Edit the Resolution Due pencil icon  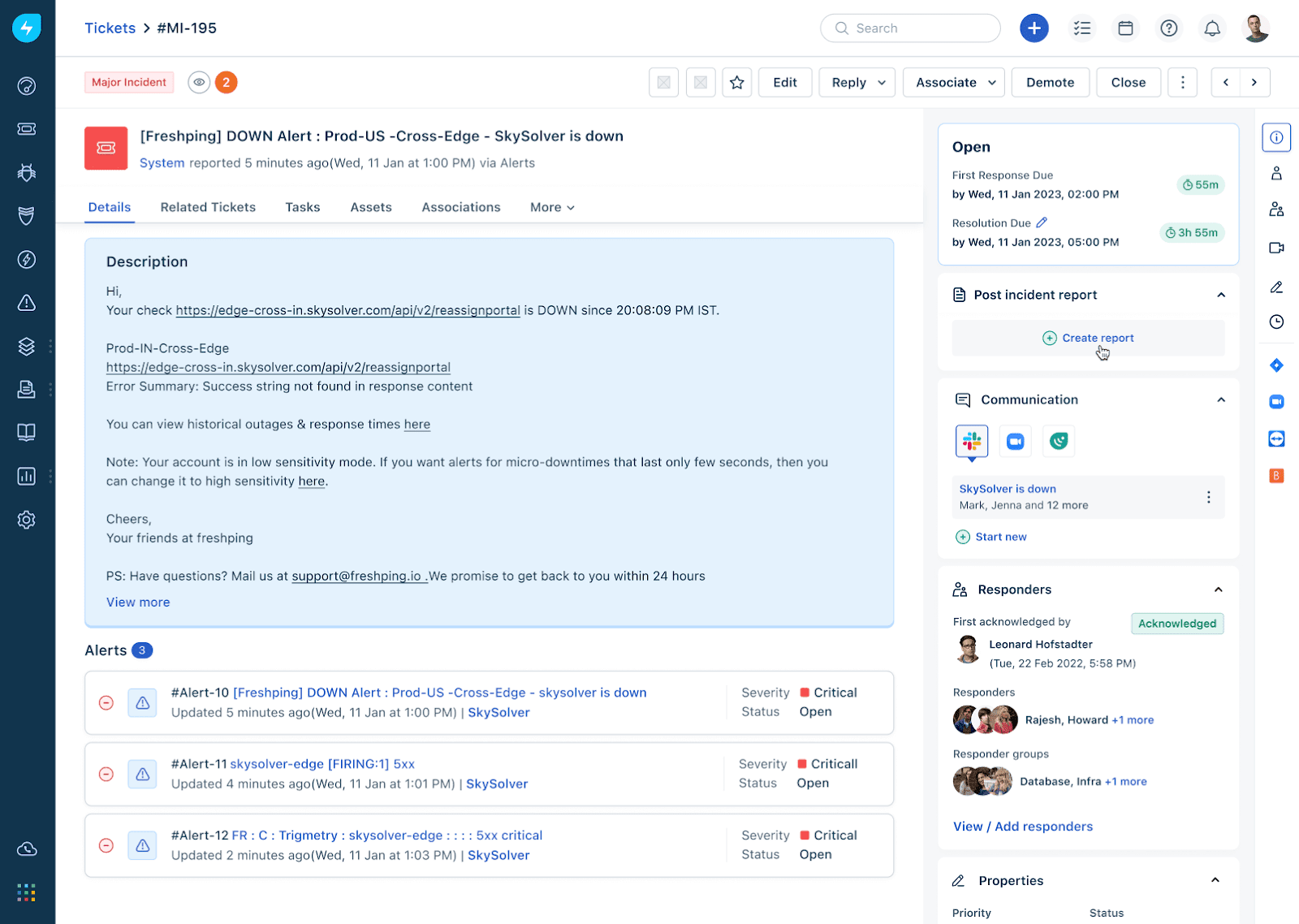pos(1042,222)
